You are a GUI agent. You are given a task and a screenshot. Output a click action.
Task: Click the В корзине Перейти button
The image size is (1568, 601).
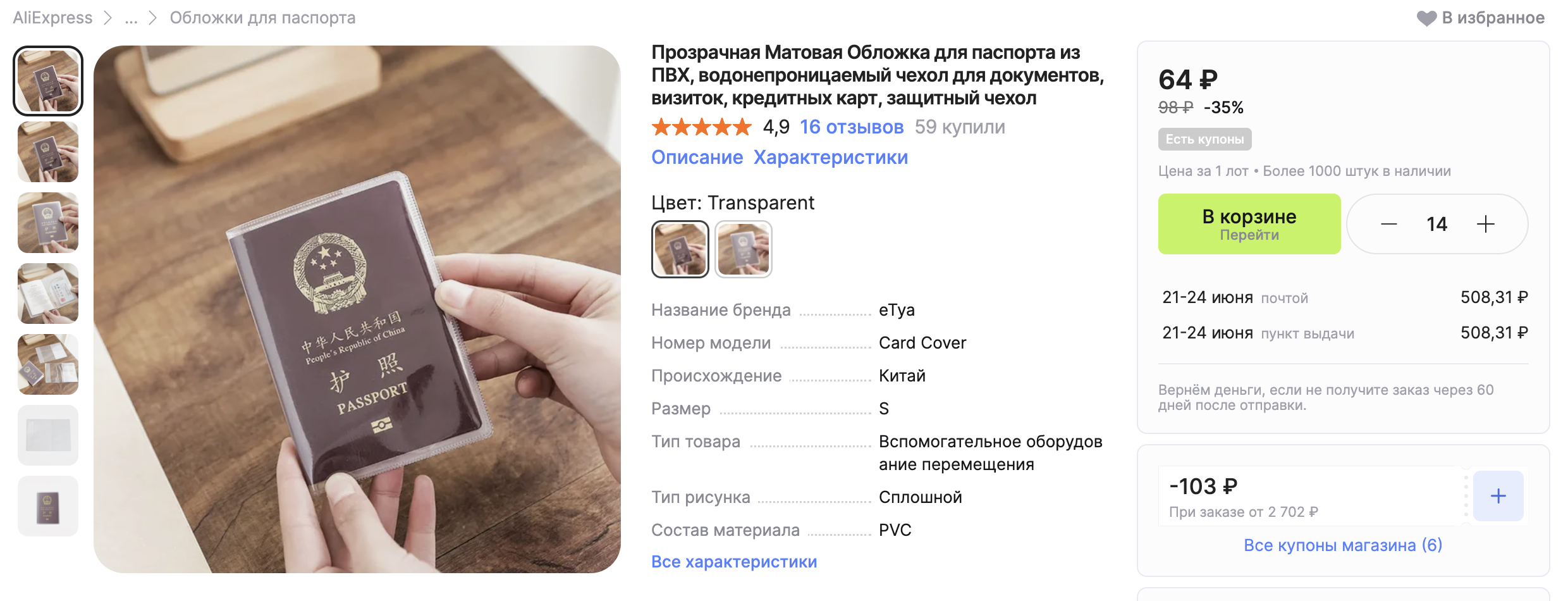click(1249, 224)
